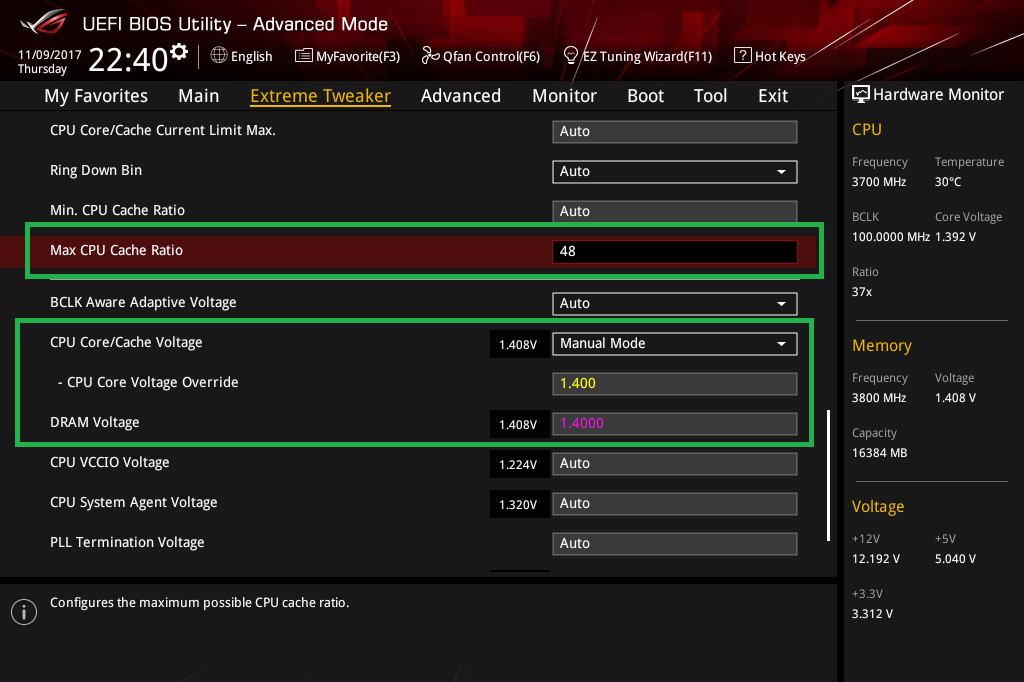The height and width of the screenshot is (682, 1024).
Task: Select the PLL Termination Voltage label
Action: (127, 542)
